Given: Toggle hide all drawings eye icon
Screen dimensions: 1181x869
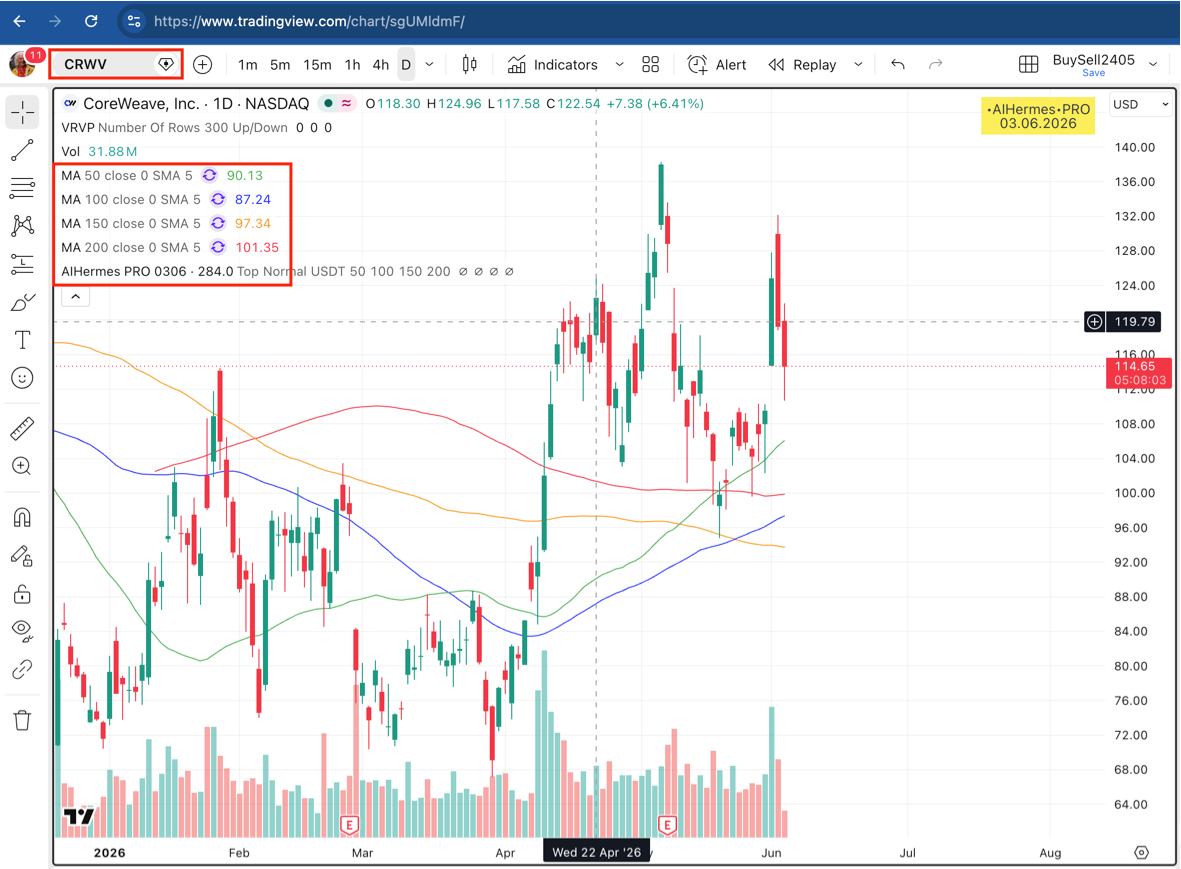Looking at the screenshot, I should coord(22,630).
